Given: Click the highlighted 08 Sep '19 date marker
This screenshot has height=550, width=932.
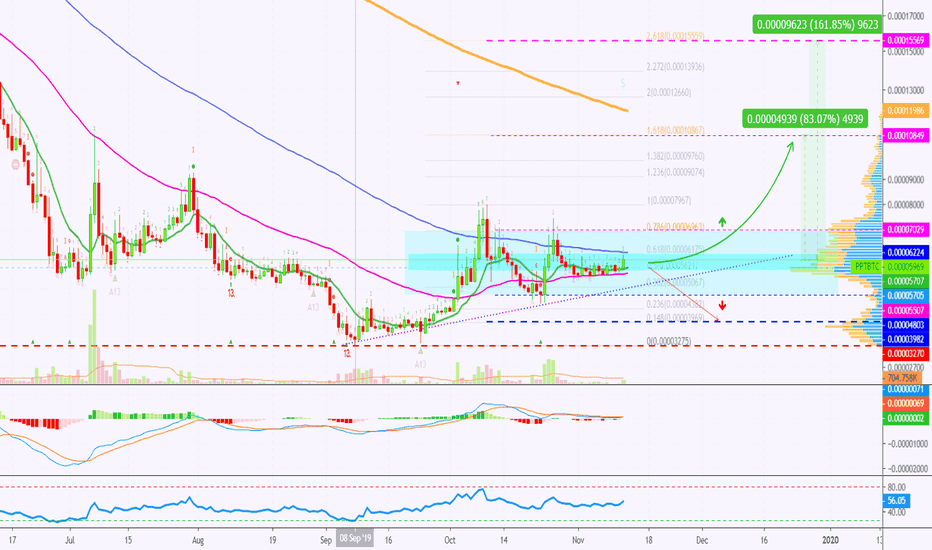Looking at the screenshot, I should coord(355,539).
